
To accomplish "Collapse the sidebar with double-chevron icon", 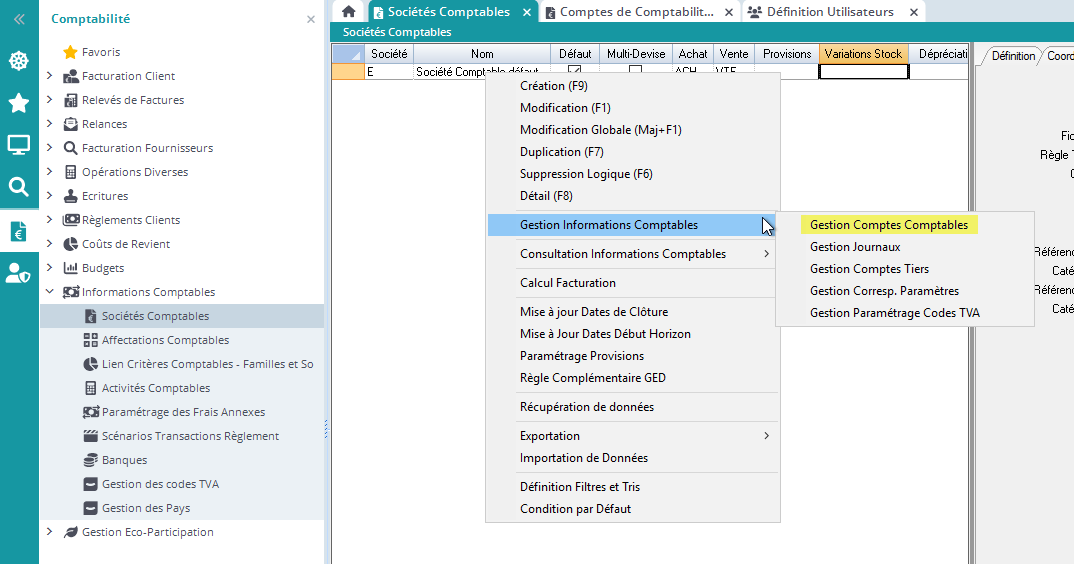I will (18, 19).
